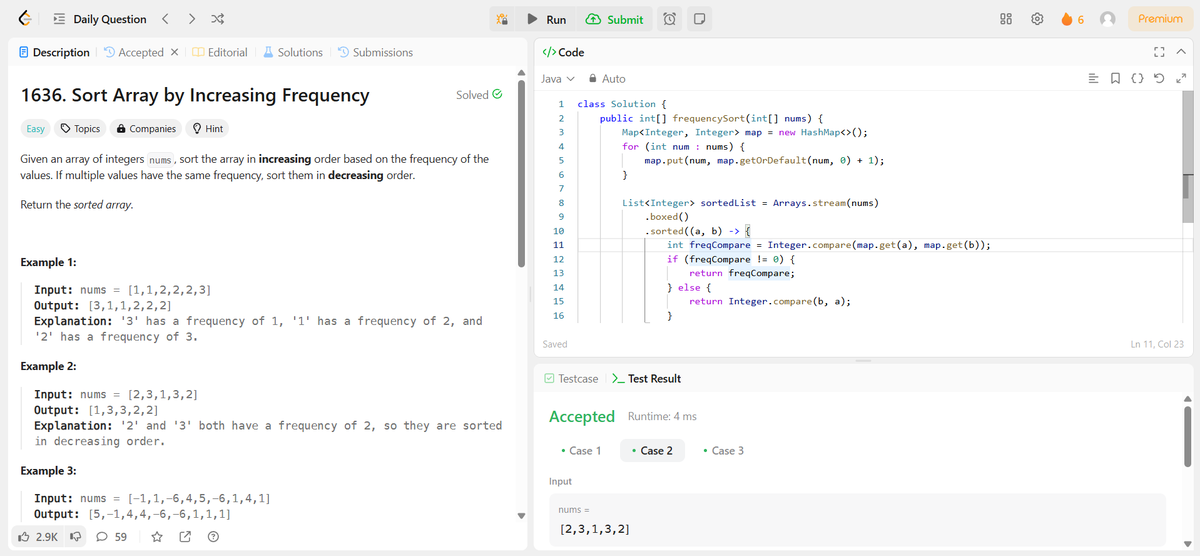Click the problem title 1636. Sort Array

pos(195,95)
